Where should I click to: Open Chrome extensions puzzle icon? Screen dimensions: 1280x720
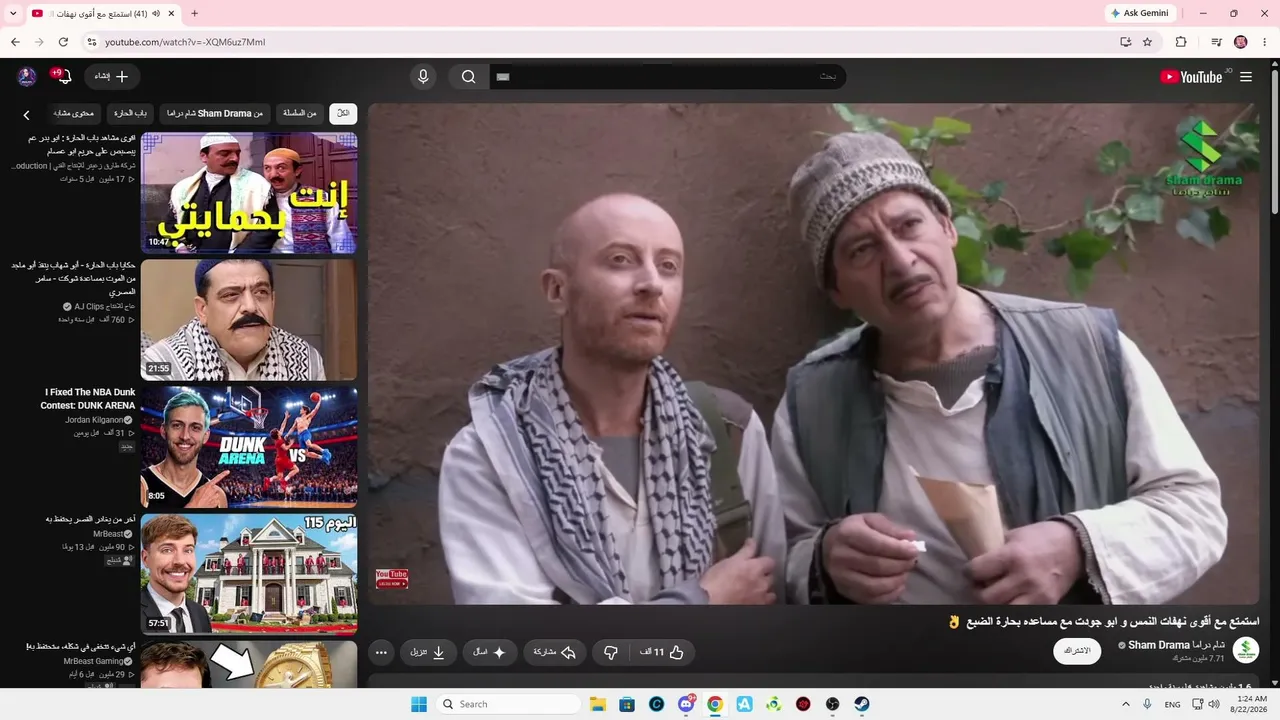pos(1181,42)
